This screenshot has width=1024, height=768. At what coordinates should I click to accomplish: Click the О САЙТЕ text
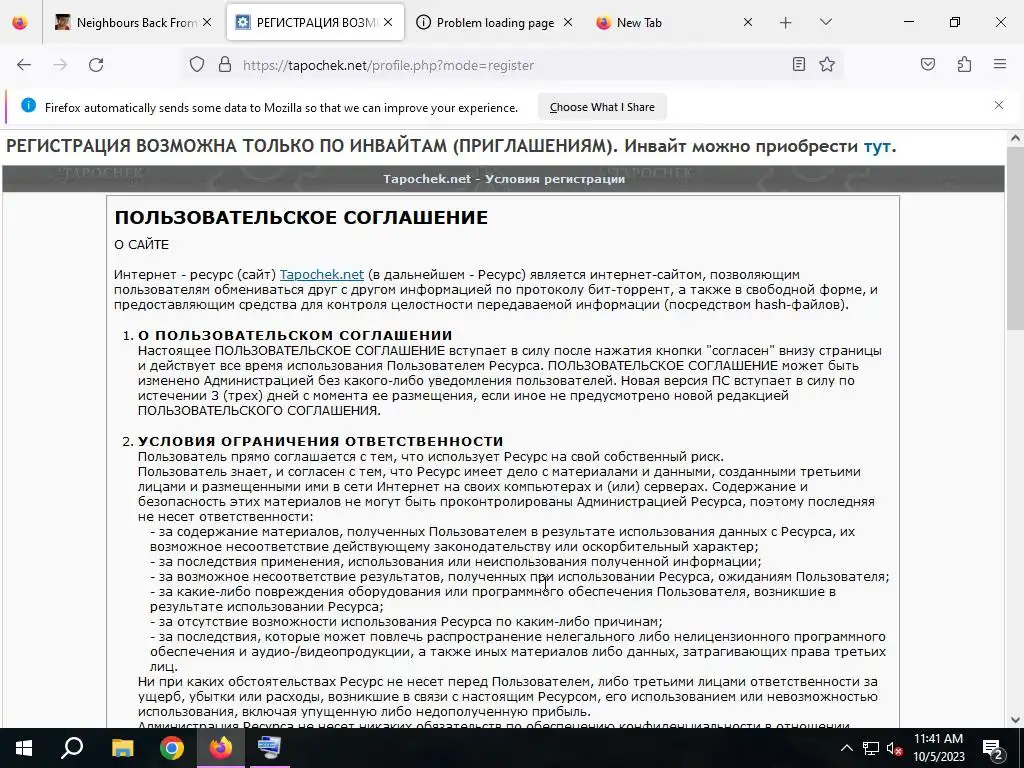[x=142, y=245]
